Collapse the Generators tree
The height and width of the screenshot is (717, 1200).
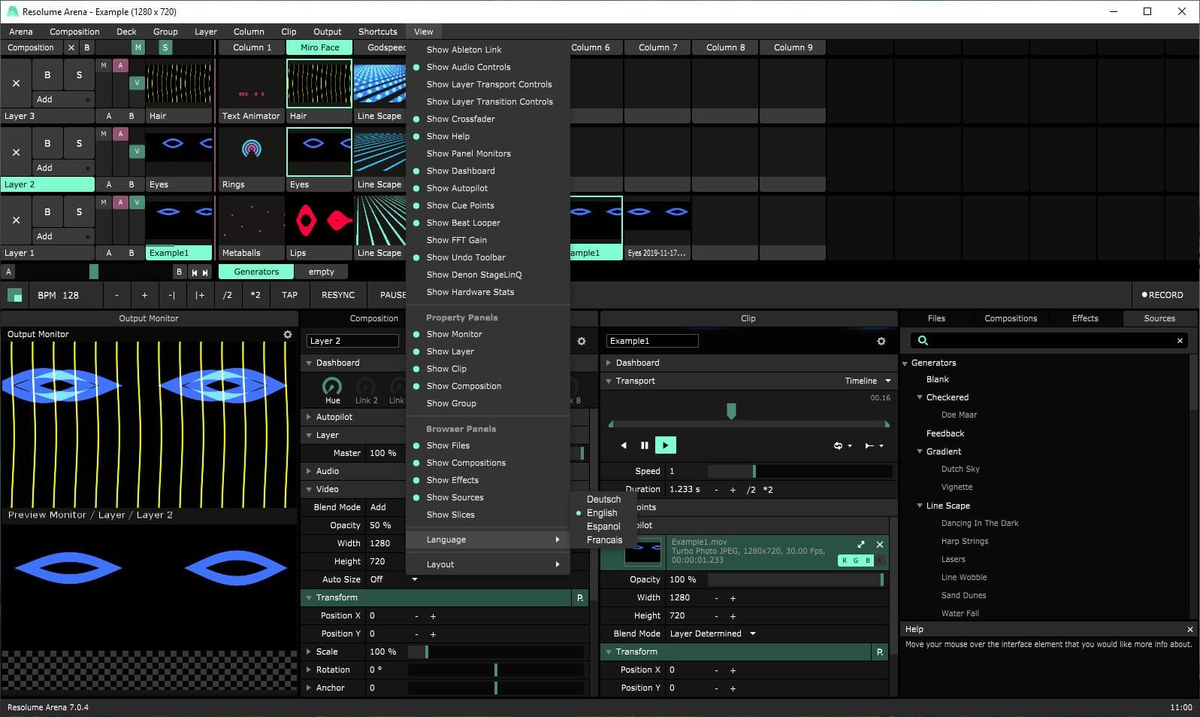click(x=907, y=363)
